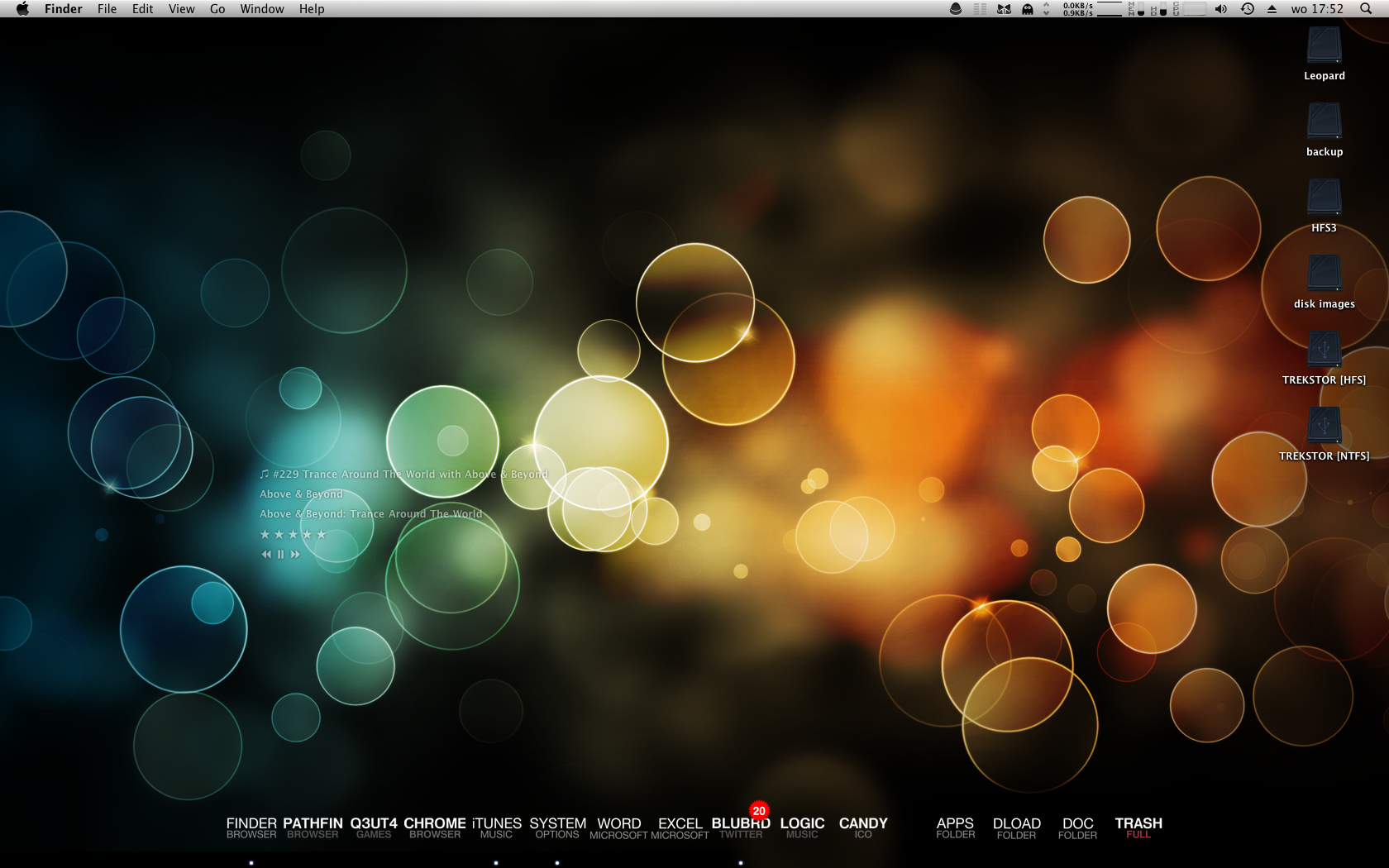Image resolution: width=1389 pixels, height=868 pixels.
Task: Click the ghost icon in menu bar
Action: tap(1028, 9)
